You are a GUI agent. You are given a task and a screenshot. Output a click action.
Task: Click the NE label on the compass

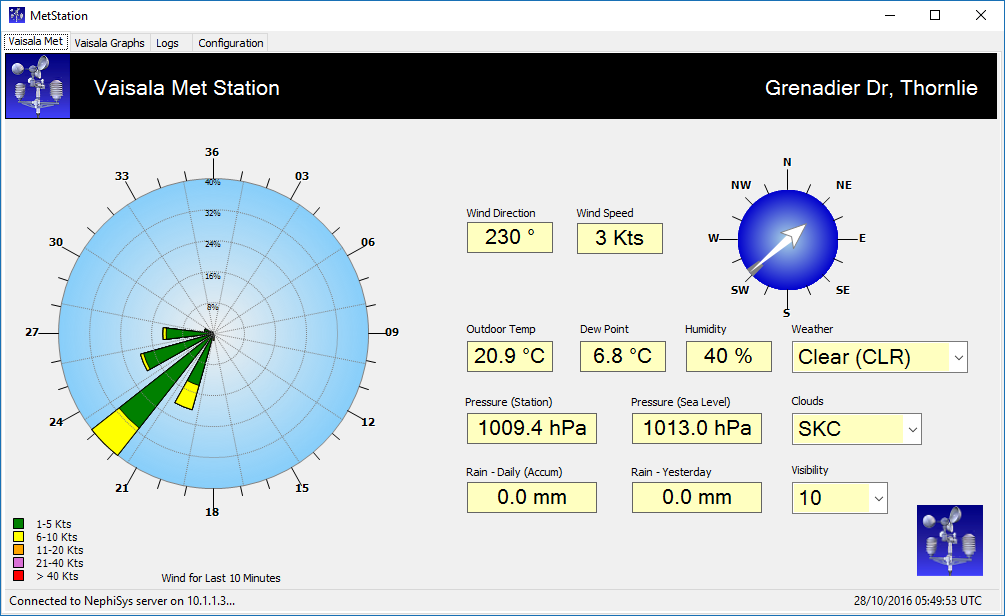click(843, 185)
